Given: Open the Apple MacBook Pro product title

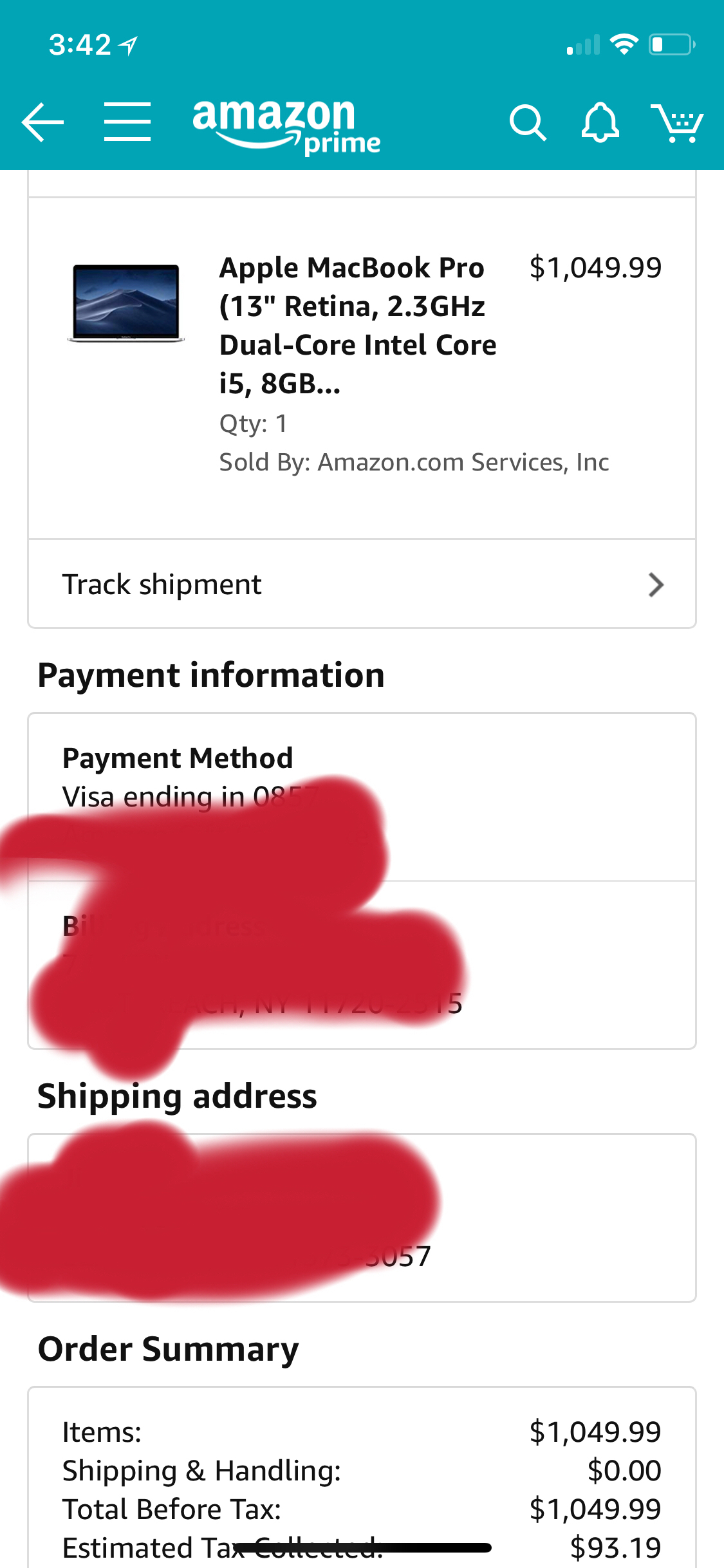Looking at the screenshot, I should click(357, 325).
